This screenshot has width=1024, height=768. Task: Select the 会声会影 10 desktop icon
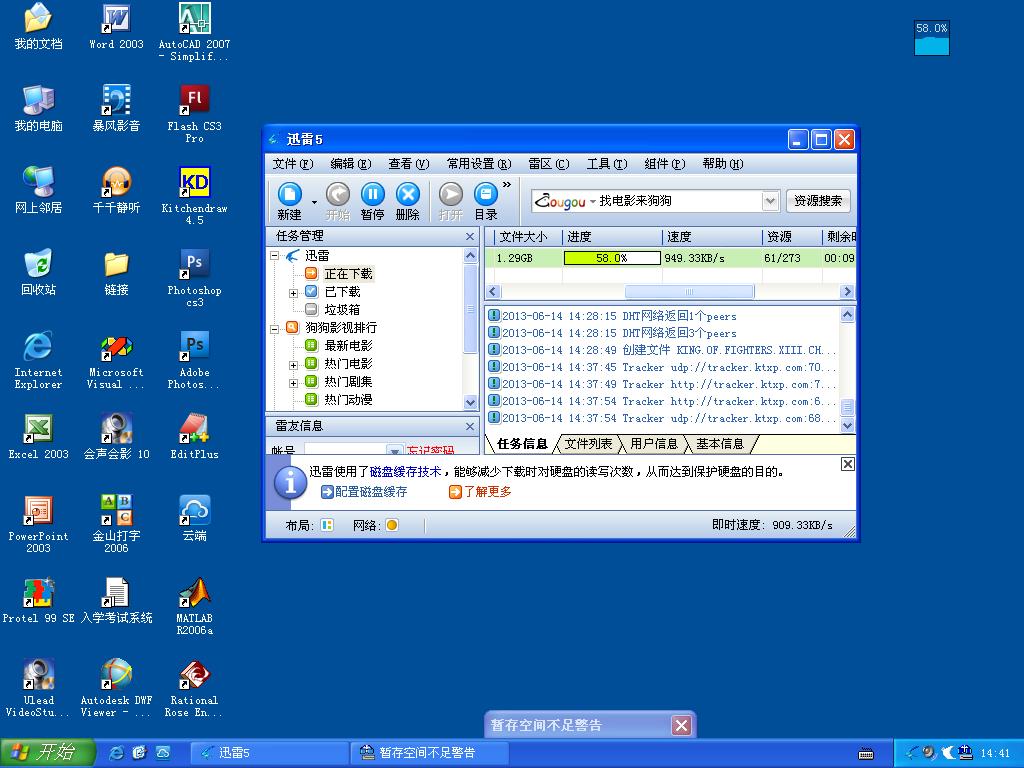pyautogui.click(x=116, y=437)
